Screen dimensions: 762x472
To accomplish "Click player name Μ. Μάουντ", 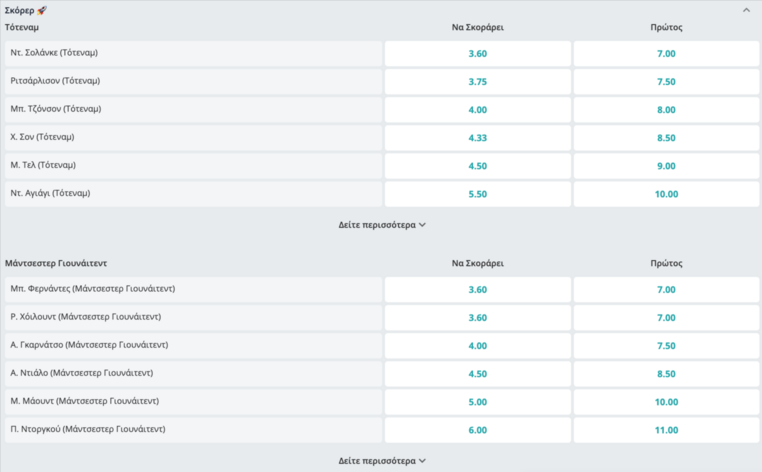I will pyautogui.click(x=85, y=402).
